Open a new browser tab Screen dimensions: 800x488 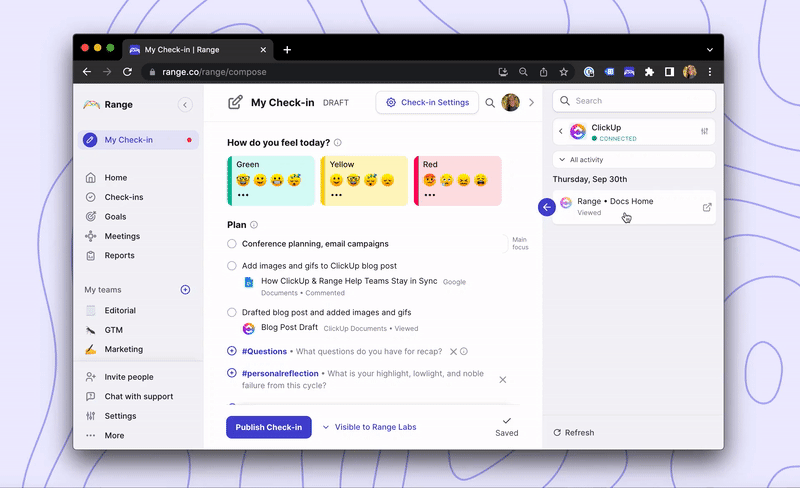[287, 50]
